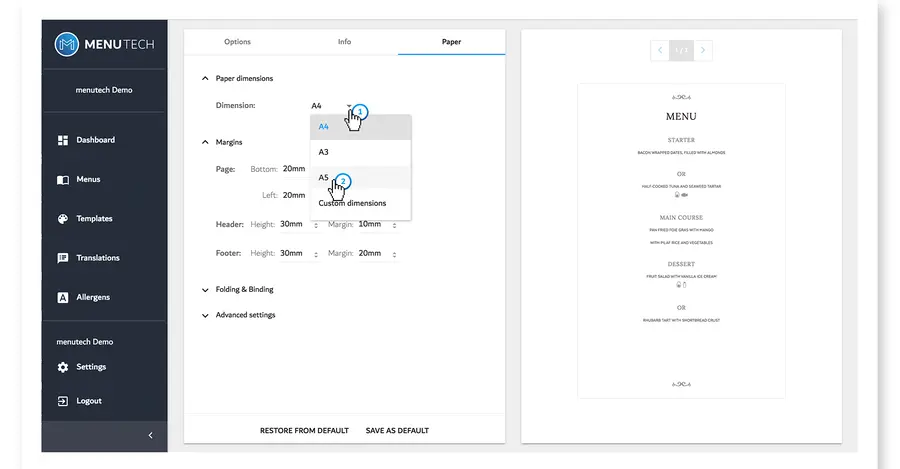900x469 pixels.
Task: Click the Logout arrow icon
Action: point(63,401)
